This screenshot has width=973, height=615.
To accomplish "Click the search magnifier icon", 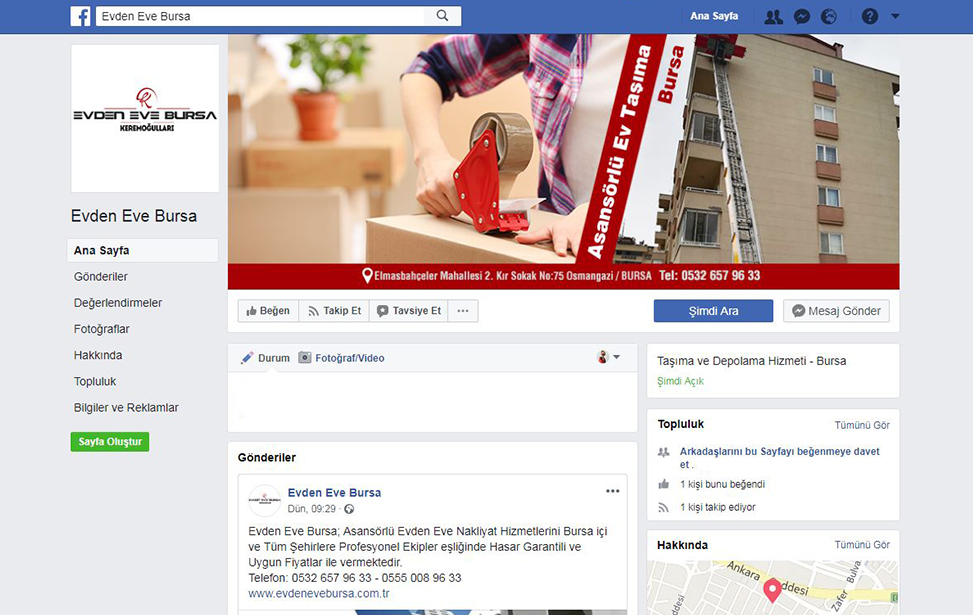I will pos(443,16).
